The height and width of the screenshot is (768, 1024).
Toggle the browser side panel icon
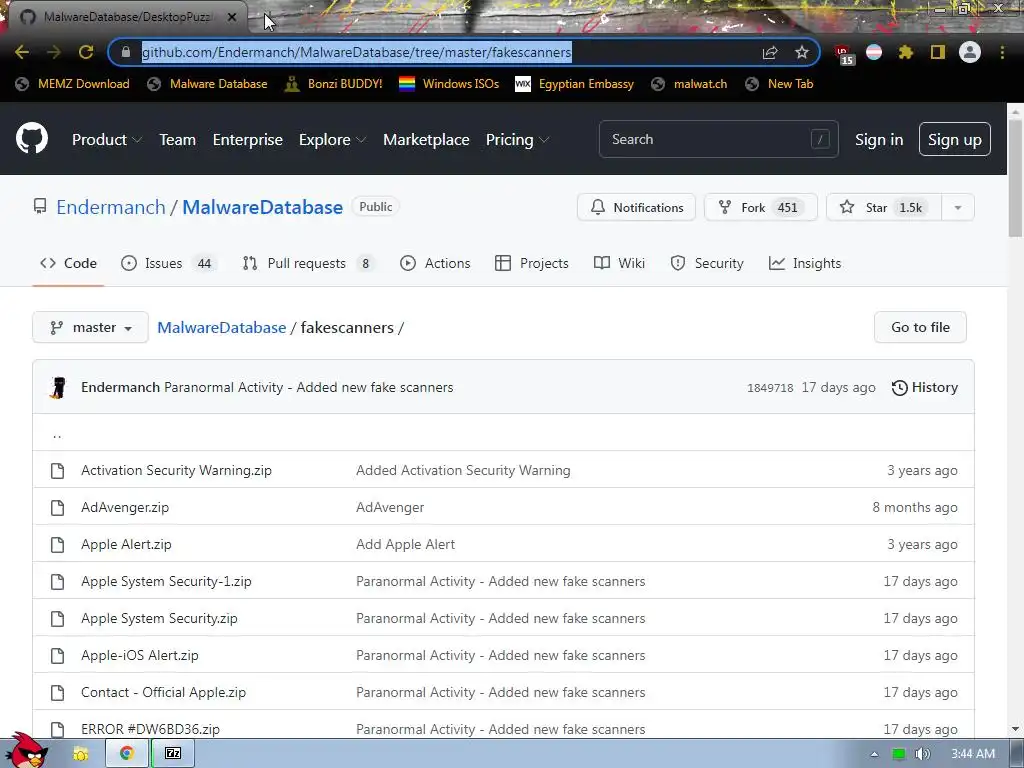[938, 52]
